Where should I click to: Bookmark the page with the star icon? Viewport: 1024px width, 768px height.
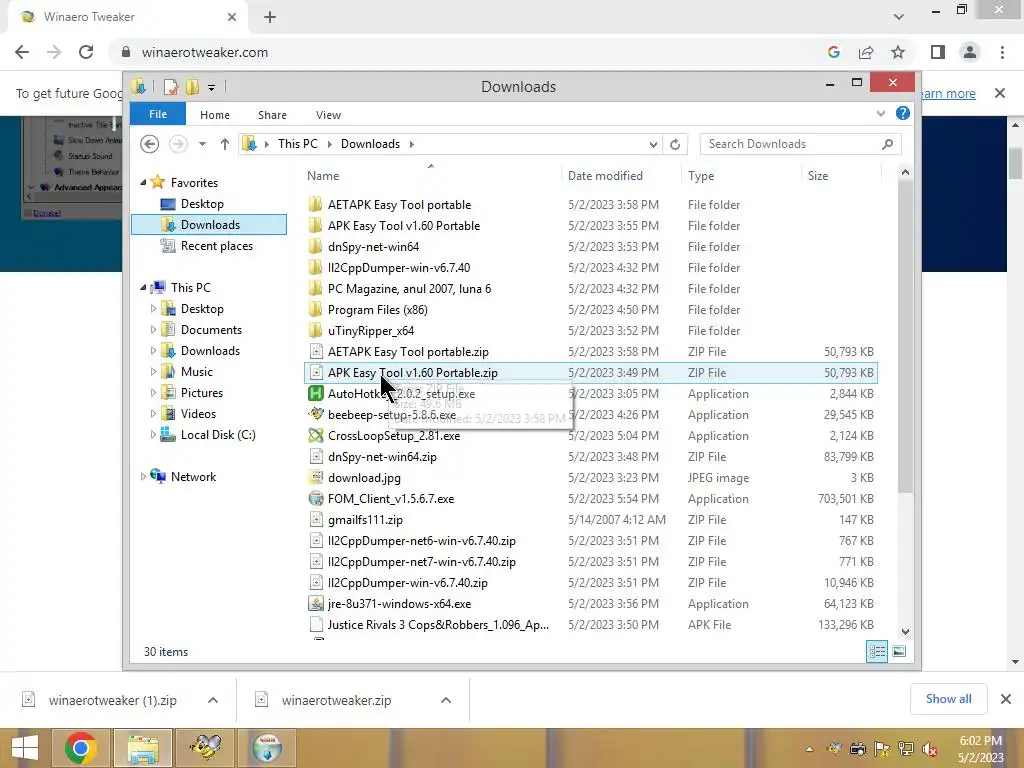click(898, 52)
